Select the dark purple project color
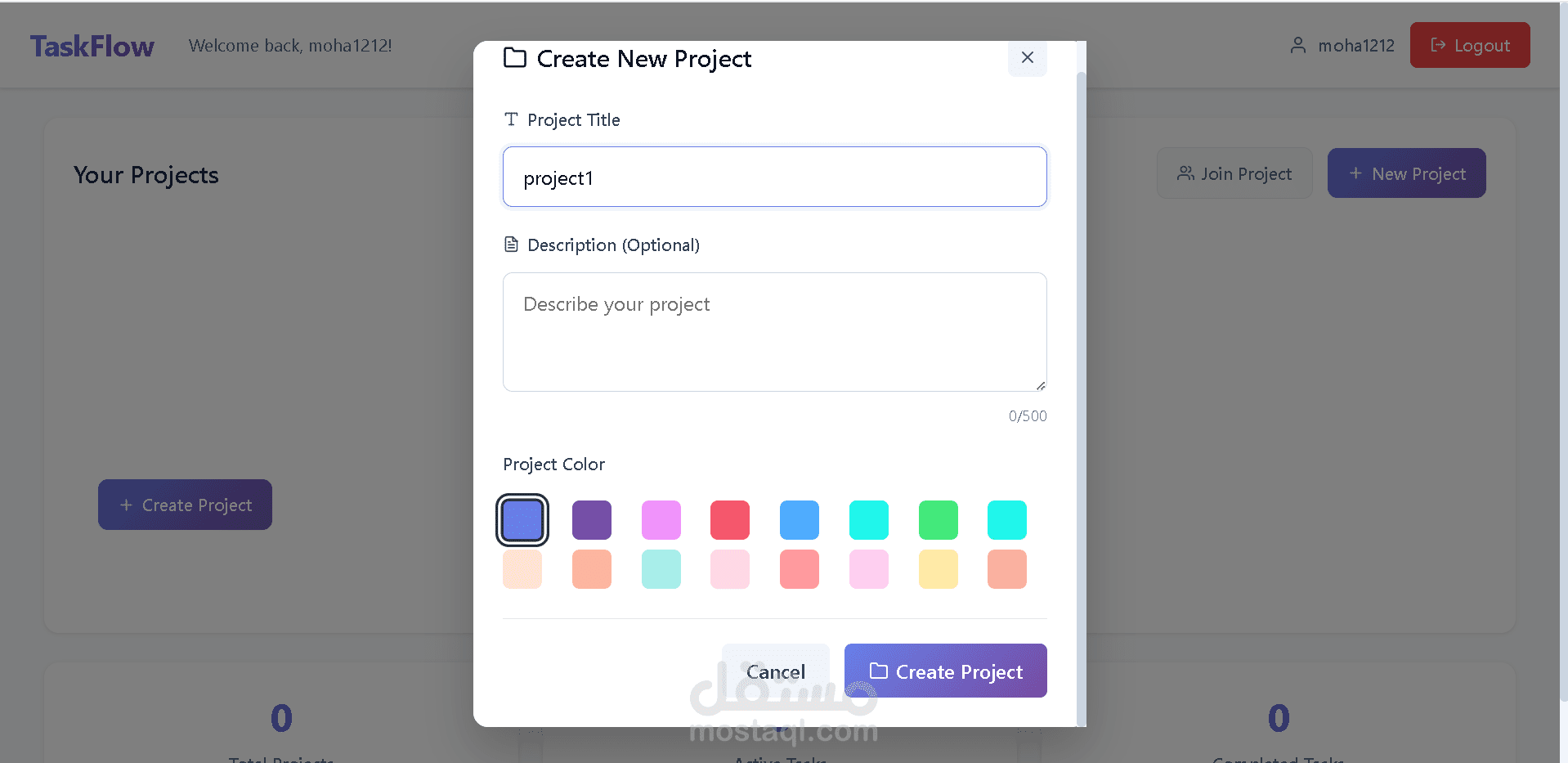Screen dimensions: 1568x763 point(592,520)
